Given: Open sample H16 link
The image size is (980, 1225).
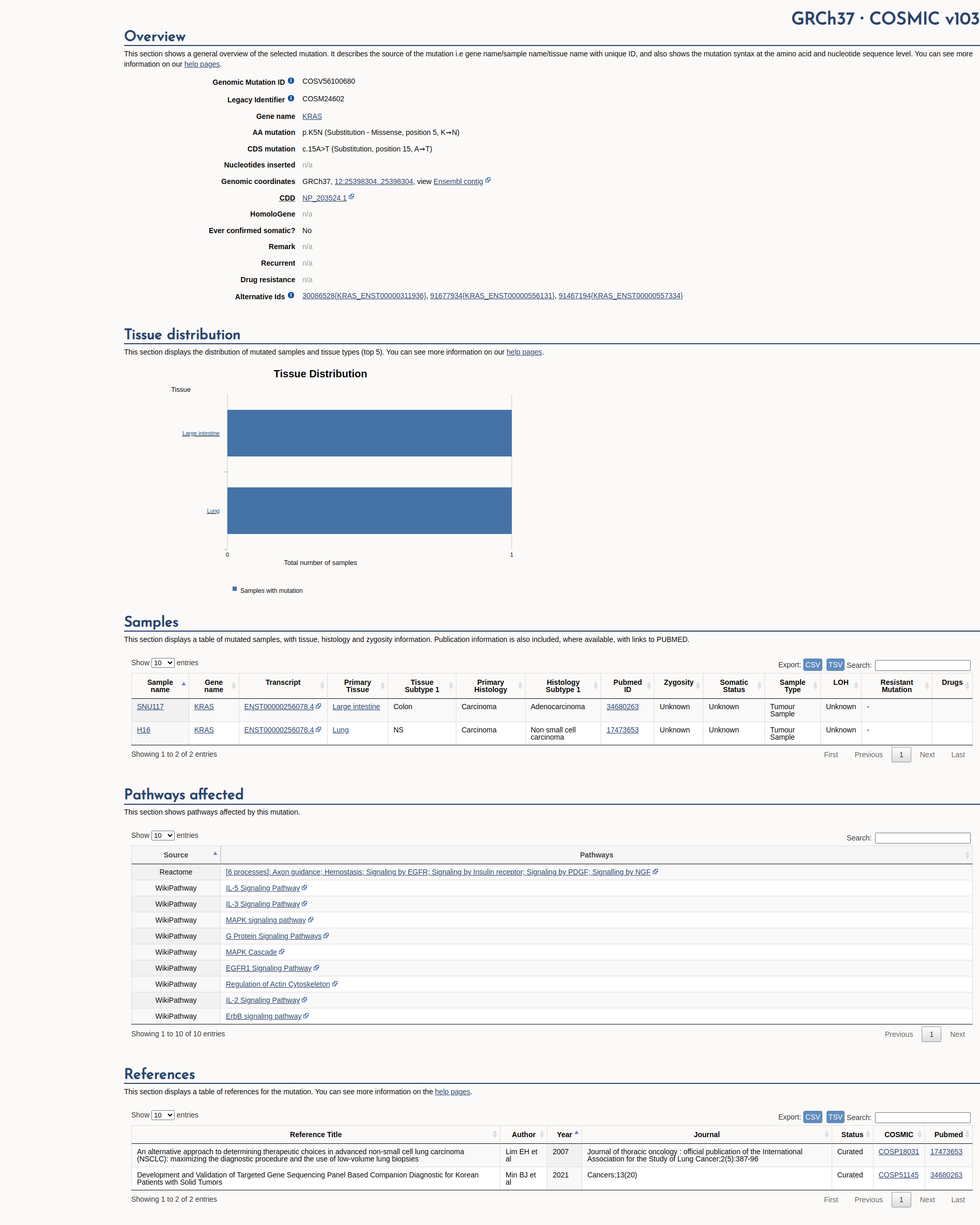Looking at the screenshot, I should [x=144, y=729].
